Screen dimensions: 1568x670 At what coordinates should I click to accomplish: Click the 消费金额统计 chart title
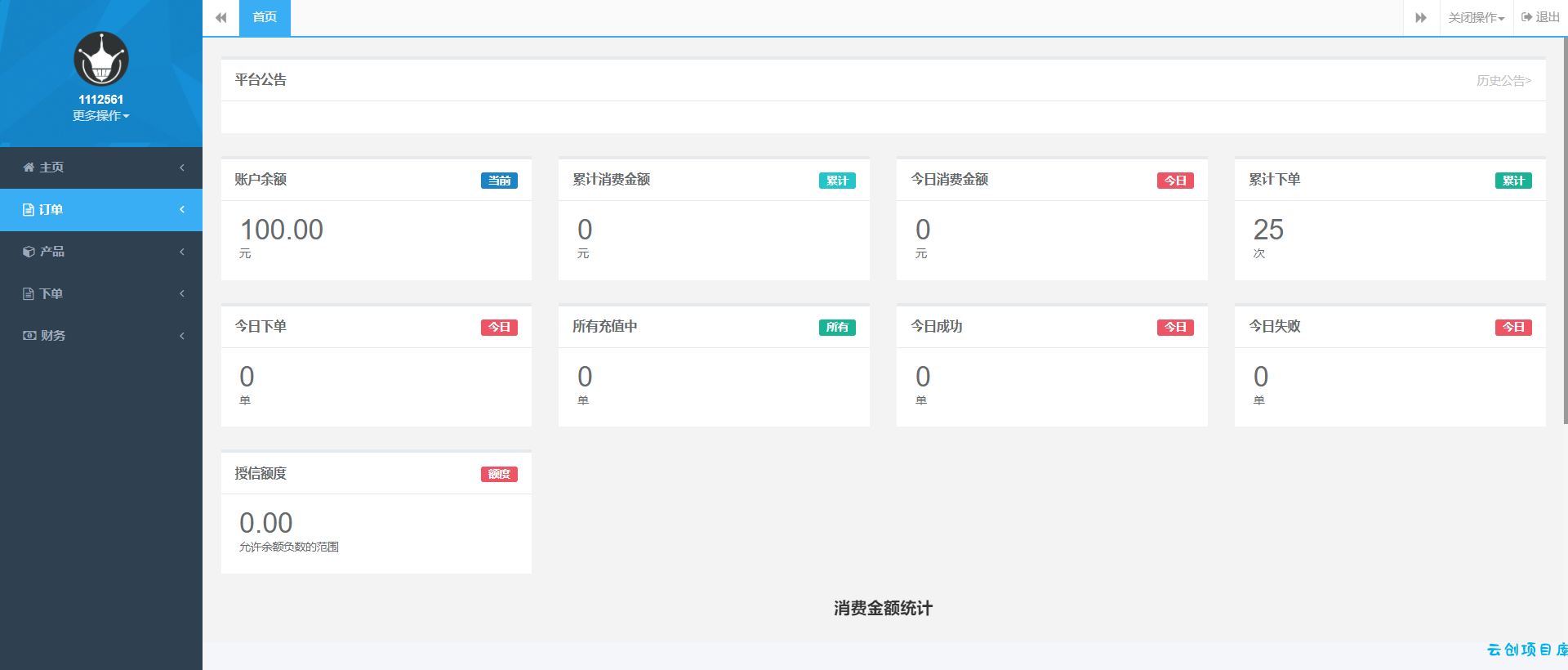coord(883,608)
